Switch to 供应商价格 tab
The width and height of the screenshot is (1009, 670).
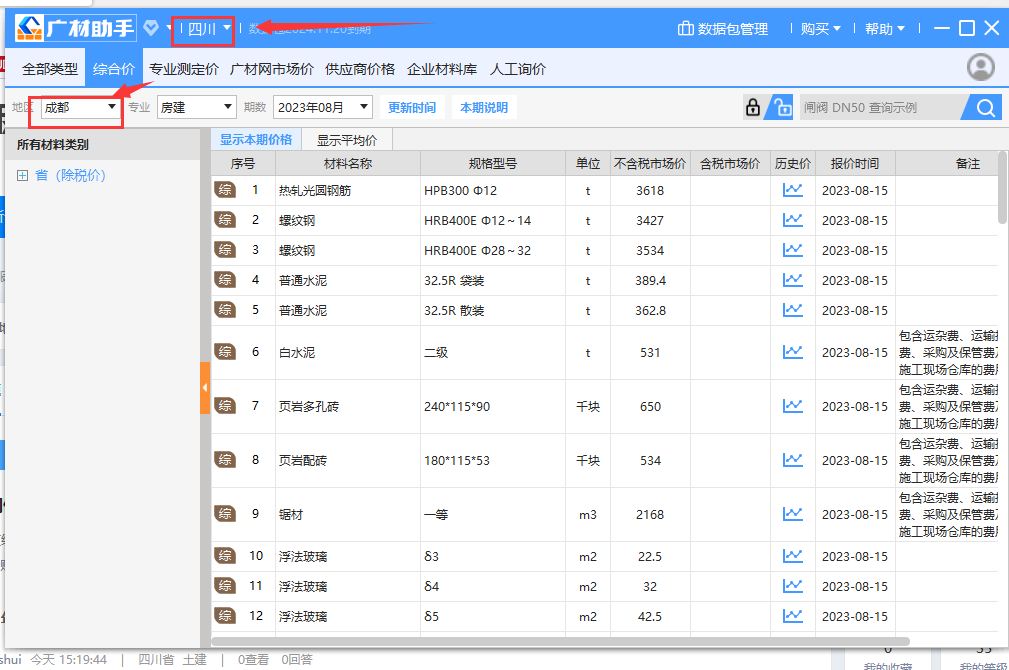click(360, 69)
